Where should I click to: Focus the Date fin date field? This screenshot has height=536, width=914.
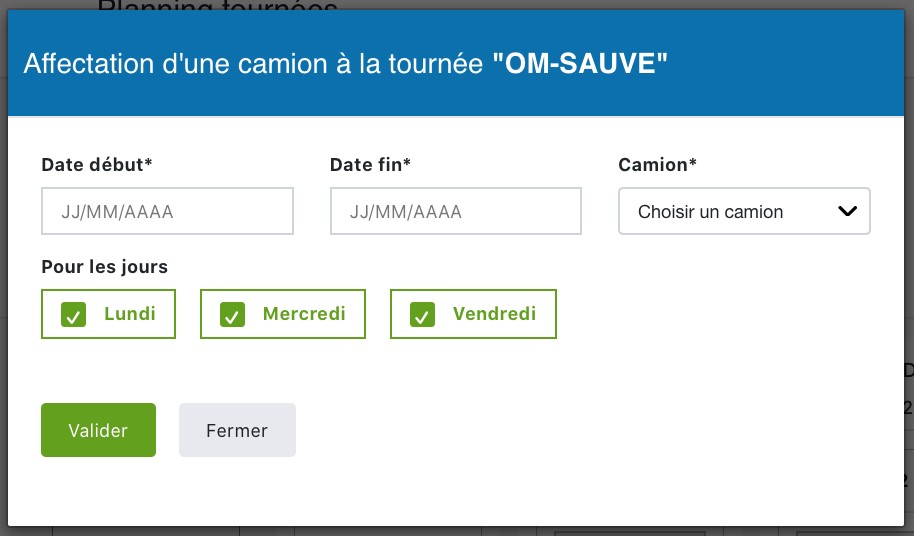coord(455,212)
